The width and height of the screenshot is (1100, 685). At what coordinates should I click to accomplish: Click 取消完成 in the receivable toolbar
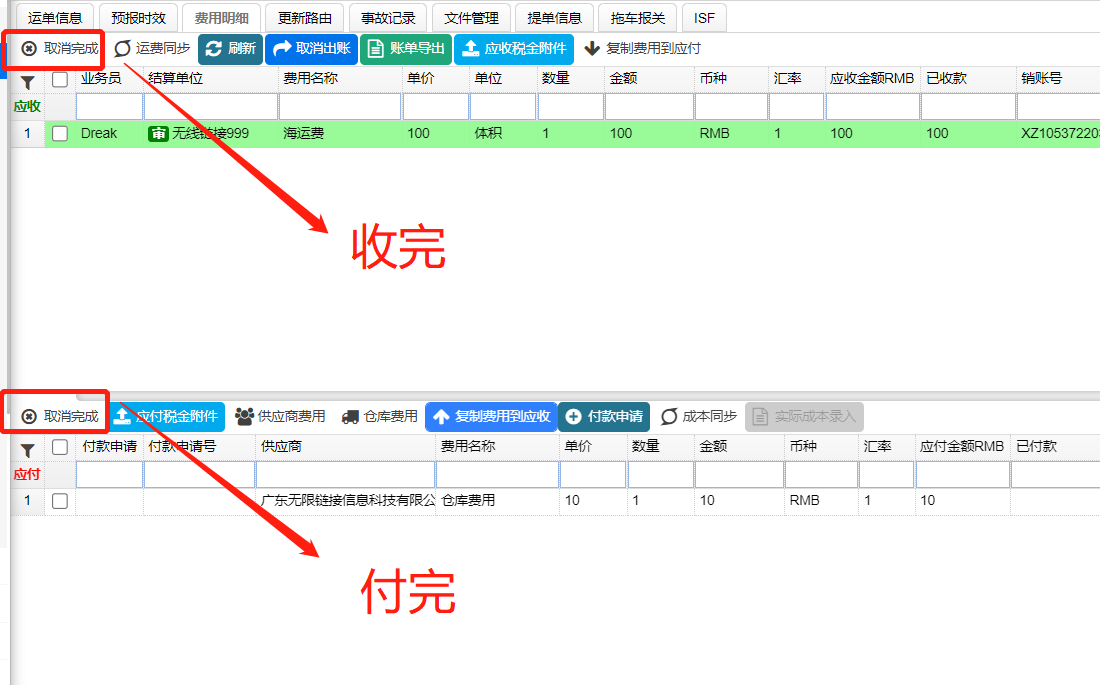pyautogui.click(x=60, y=48)
